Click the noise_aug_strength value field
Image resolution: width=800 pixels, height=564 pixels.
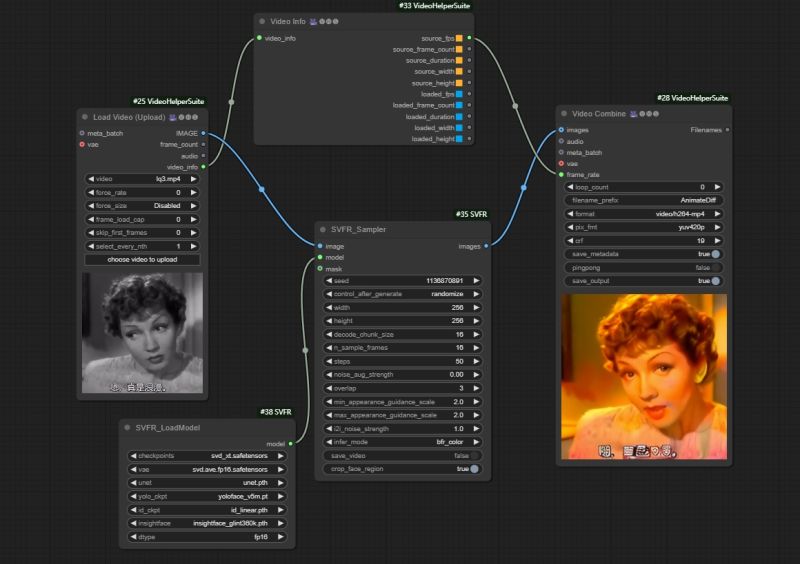[x=403, y=375]
